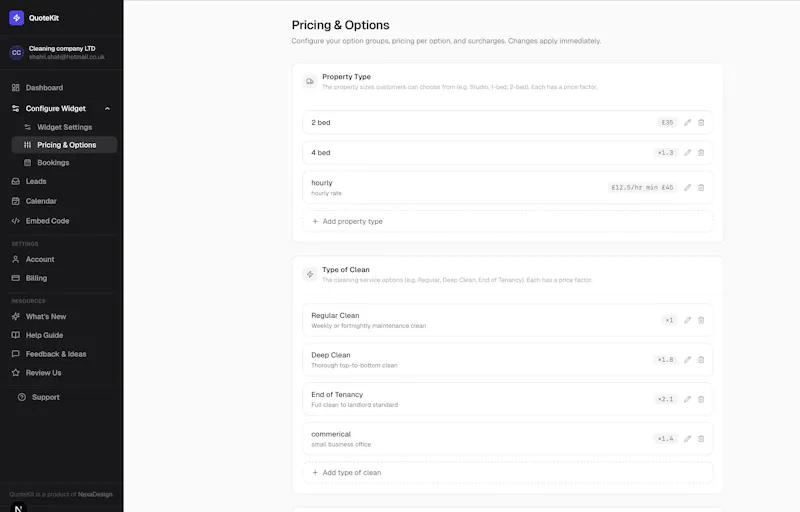This screenshot has height=512, width=800.
Task: Edit the Deep Clean option
Action: point(687,360)
